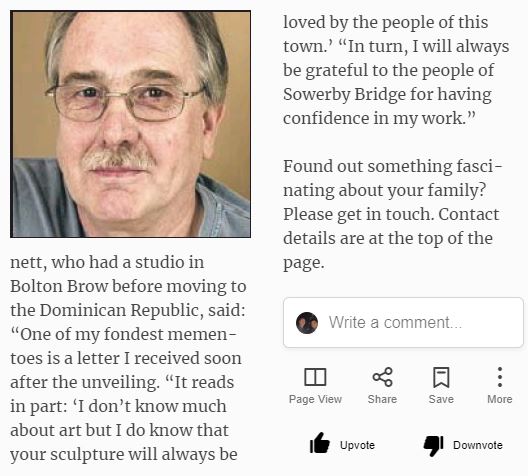Click the Upvote text label
Viewport: 528px width, 476px height.
357,445
